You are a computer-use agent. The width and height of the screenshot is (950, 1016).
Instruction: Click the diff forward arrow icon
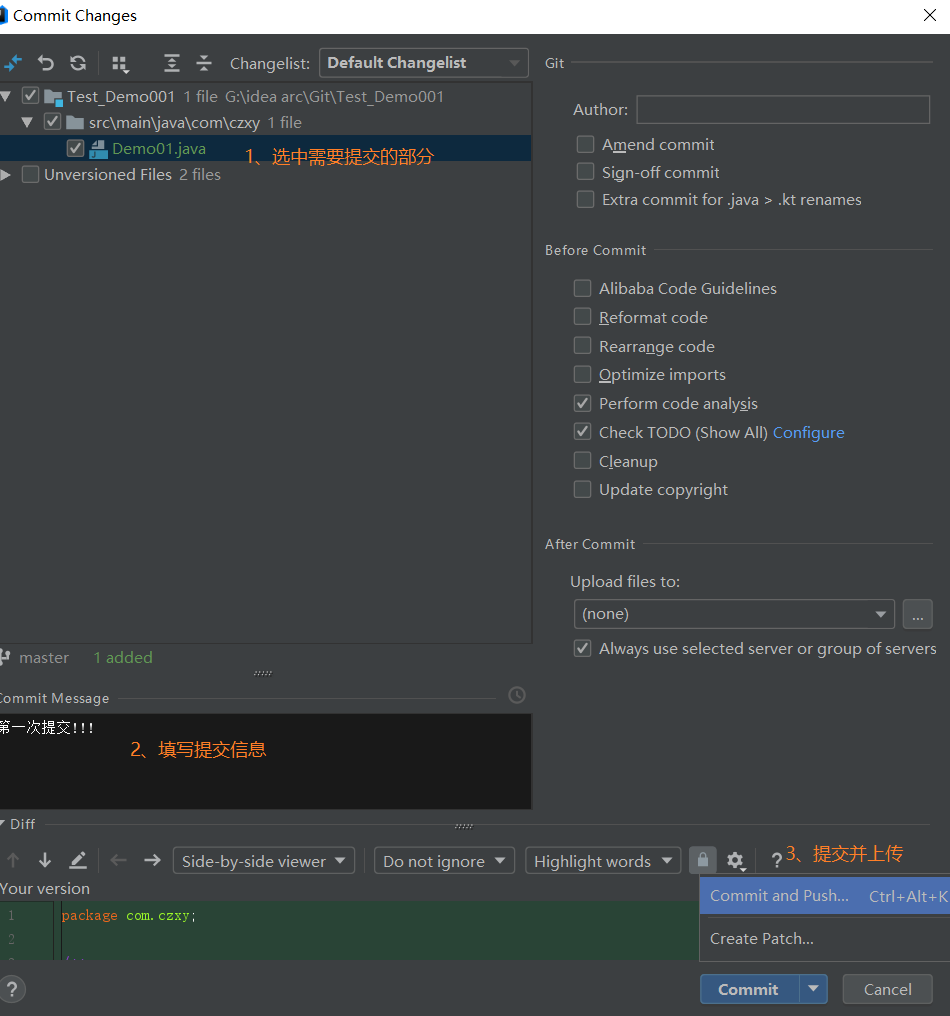click(152, 860)
